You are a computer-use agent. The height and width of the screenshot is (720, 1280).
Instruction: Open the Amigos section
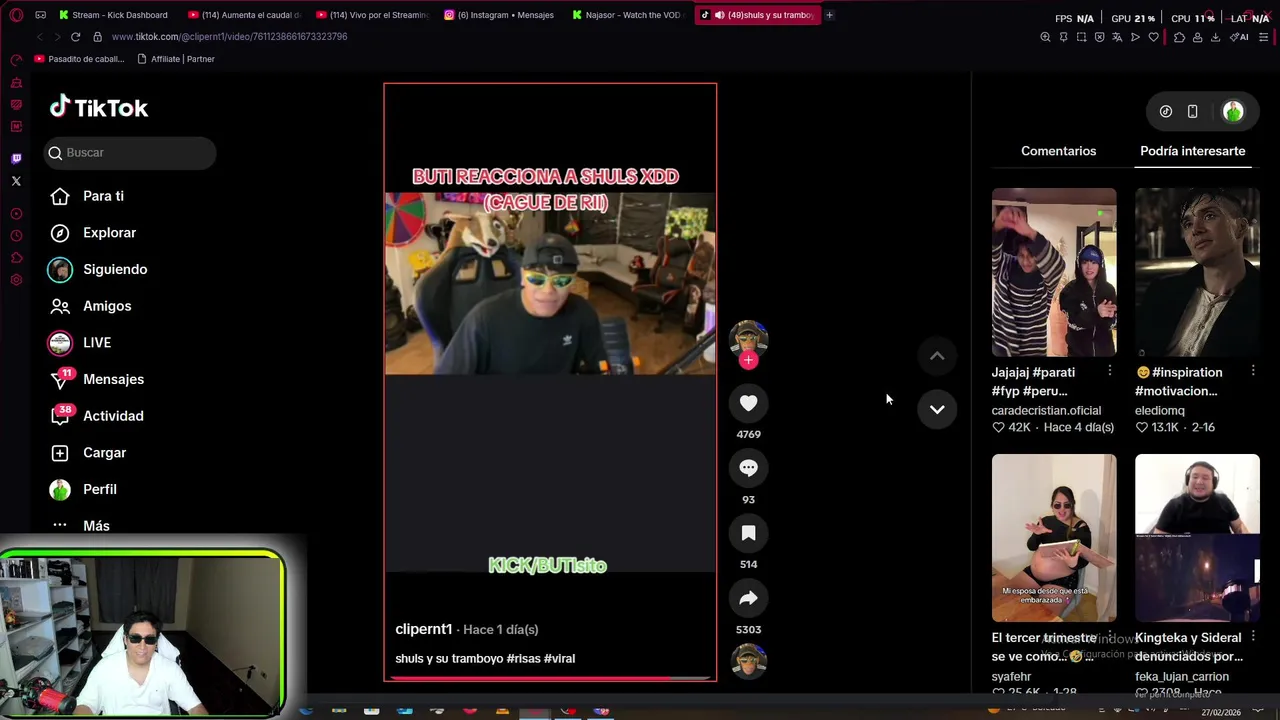pyautogui.click(x=91, y=306)
